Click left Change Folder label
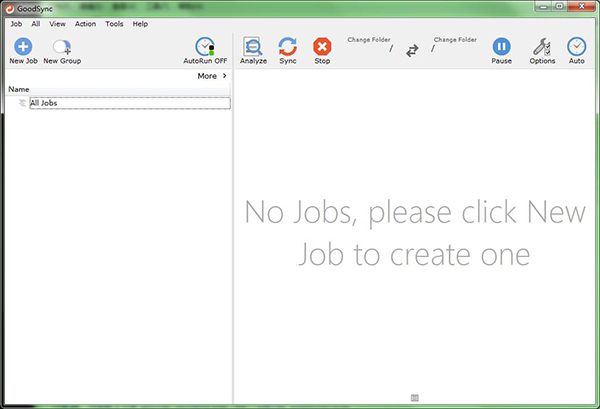 pyautogui.click(x=369, y=39)
